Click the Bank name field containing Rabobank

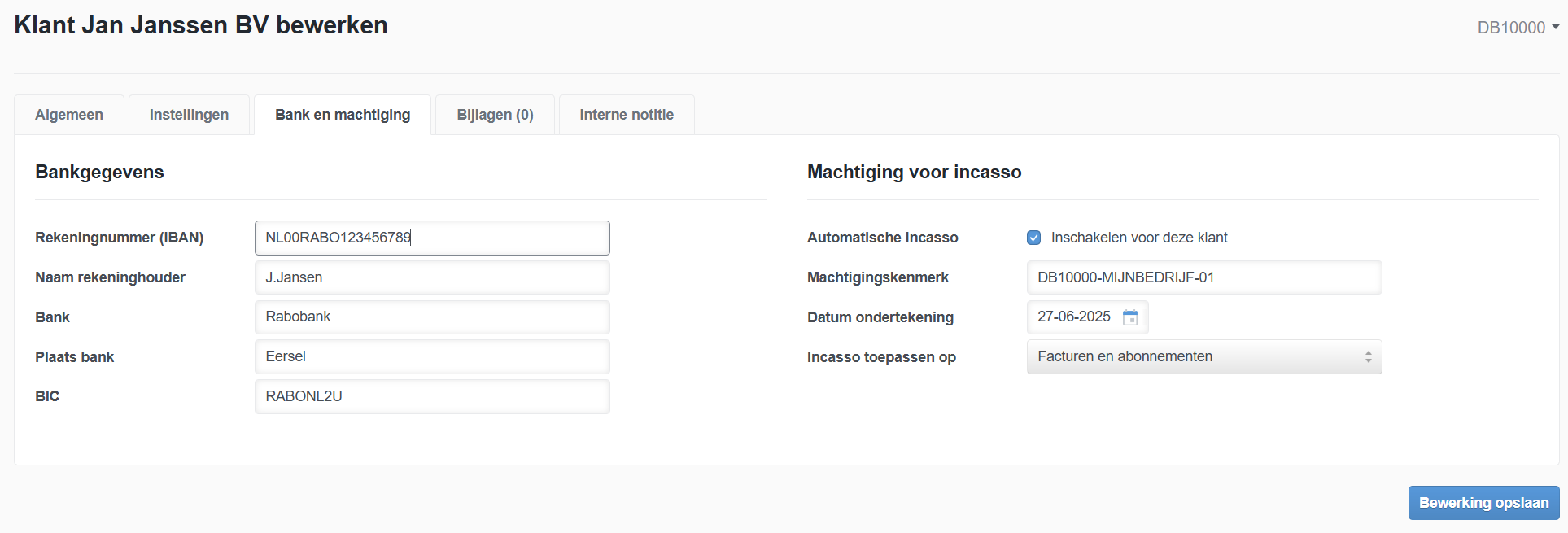(x=432, y=317)
